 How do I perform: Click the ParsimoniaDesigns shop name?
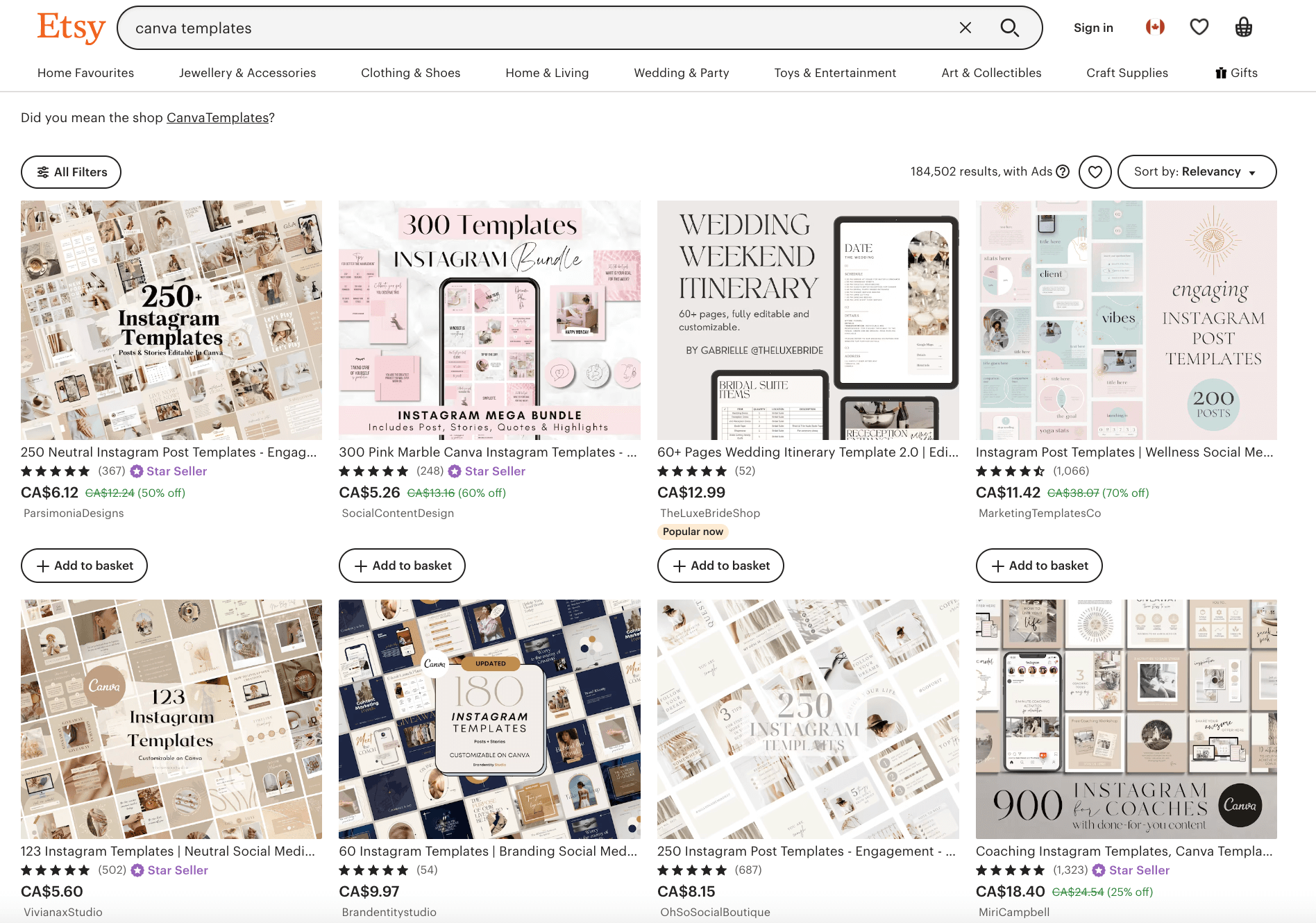tap(74, 514)
